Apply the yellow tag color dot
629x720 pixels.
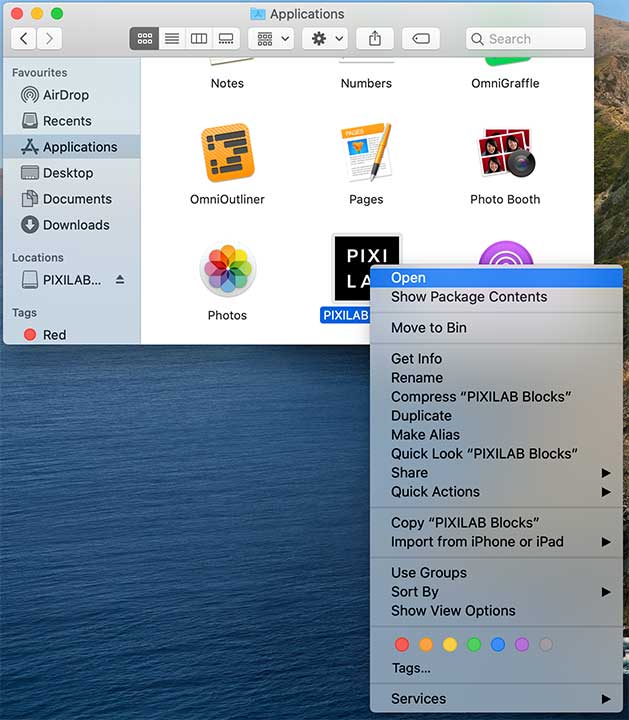(450, 644)
